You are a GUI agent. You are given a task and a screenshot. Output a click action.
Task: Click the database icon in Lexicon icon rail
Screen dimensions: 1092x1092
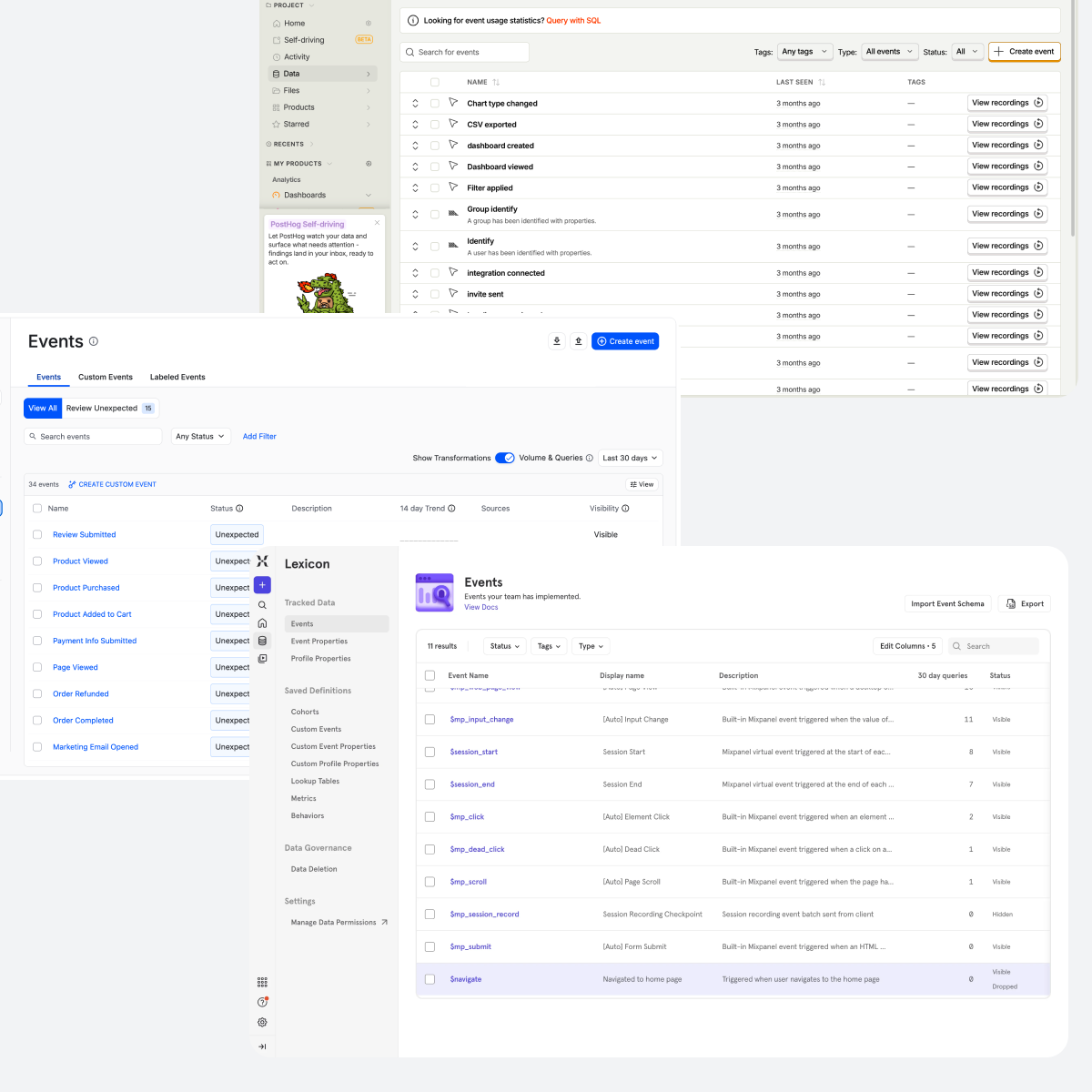(262, 641)
